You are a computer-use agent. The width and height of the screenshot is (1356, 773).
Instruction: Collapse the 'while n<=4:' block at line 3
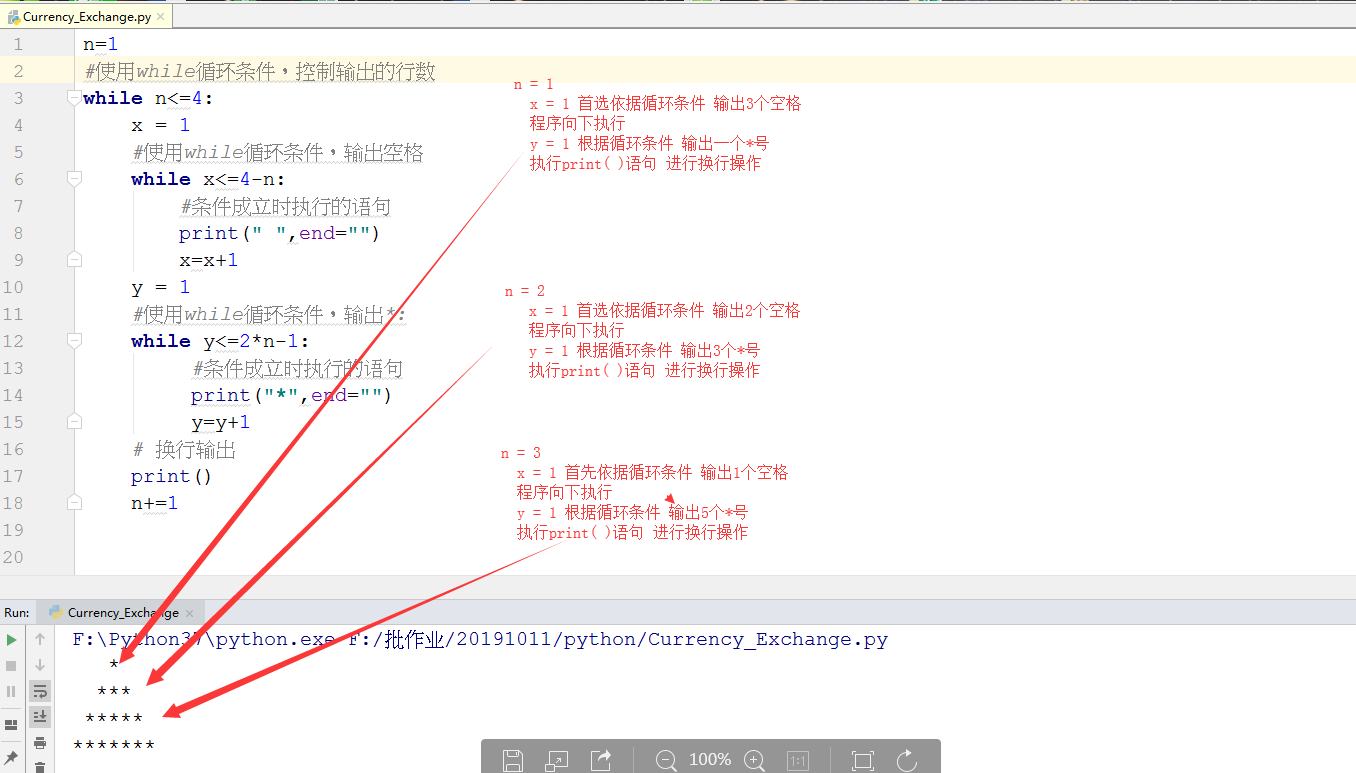[74, 97]
